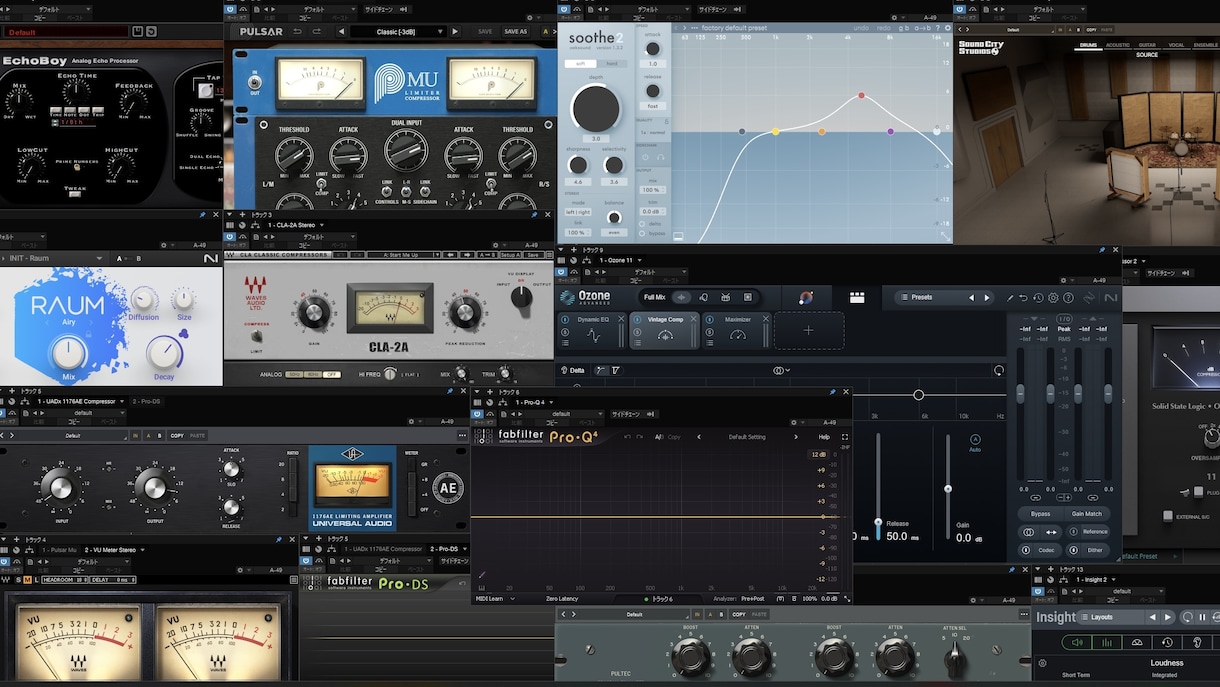Image resolution: width=1220 pixels, height=687 pixels.
Task: Go to previous Ozone preset arrow
Action: 970,297
